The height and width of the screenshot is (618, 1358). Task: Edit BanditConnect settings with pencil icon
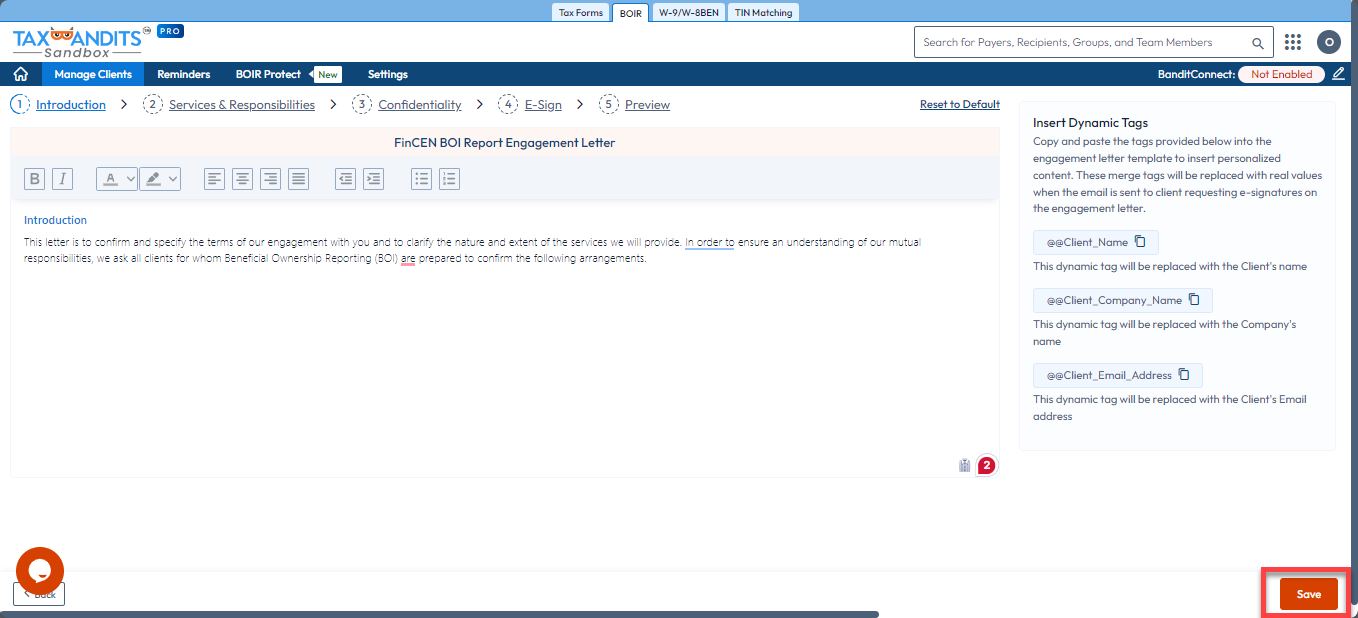tap(1339, 74)
